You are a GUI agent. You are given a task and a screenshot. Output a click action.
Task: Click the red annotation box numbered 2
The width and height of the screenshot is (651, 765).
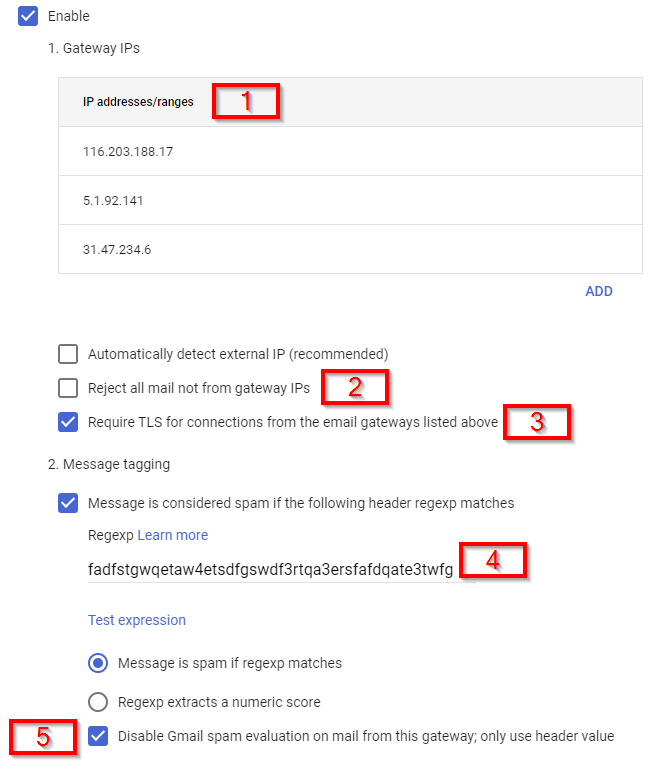[x=355, y=387]
